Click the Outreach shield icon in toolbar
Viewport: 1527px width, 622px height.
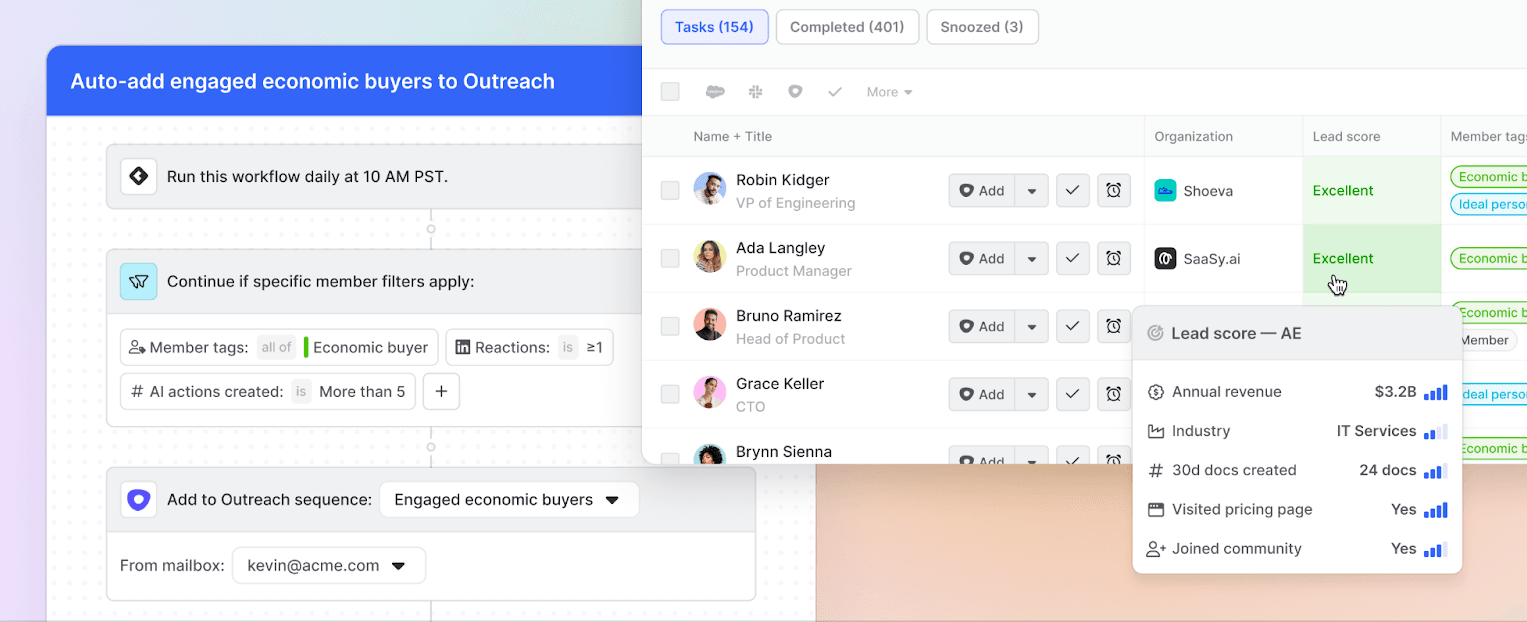795,92
